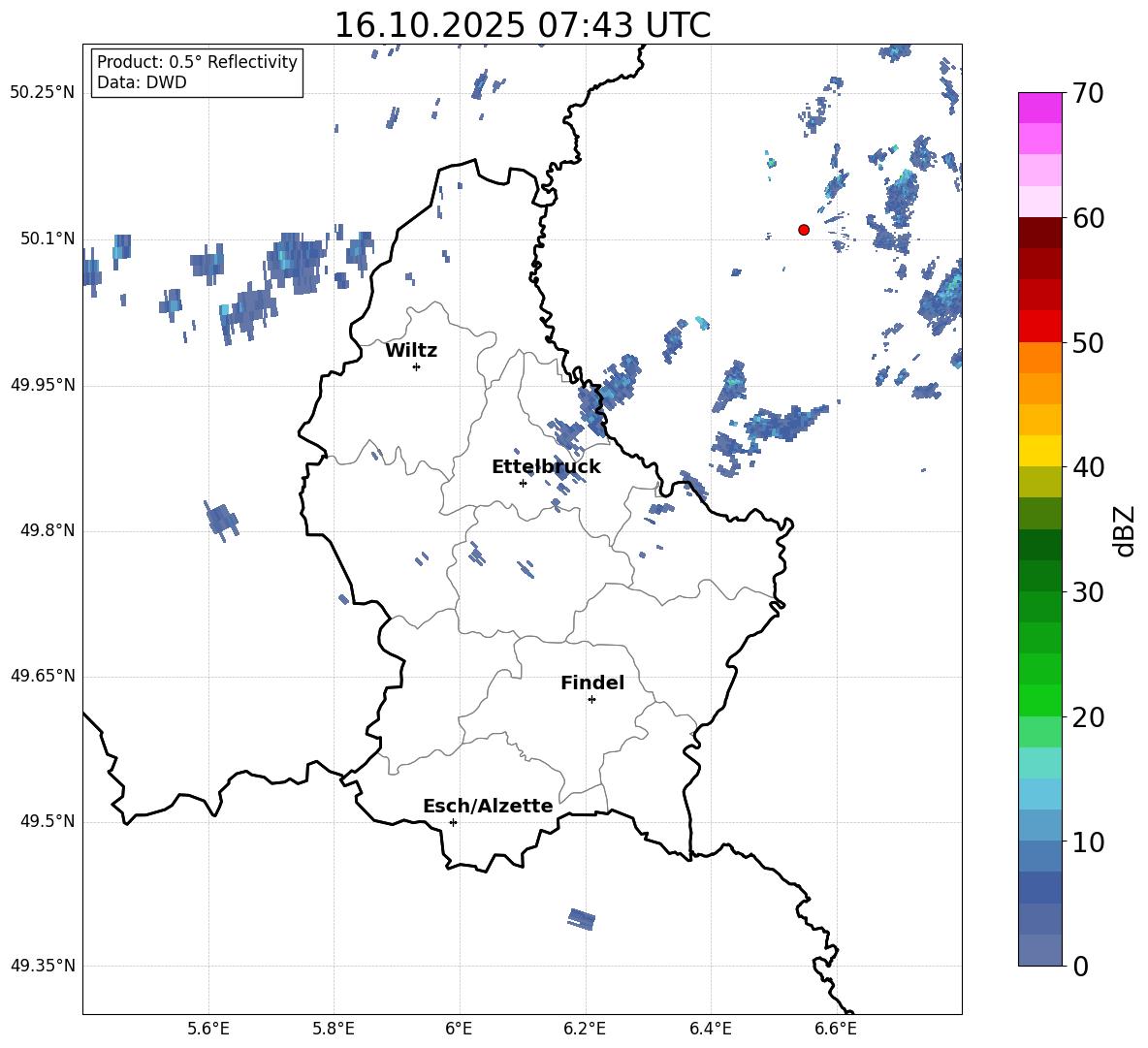This screenshot has height=1048, width=1148.
Task: Click the magenta colorbar swatch below 70
Action: [x=1040, y=109]
